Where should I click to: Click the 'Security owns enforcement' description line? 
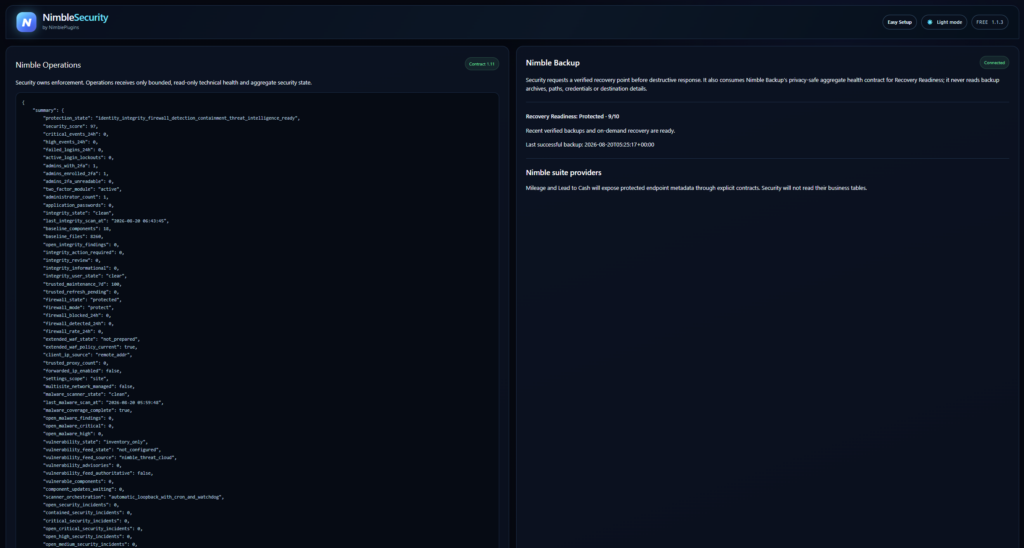(x=163, y=83)
